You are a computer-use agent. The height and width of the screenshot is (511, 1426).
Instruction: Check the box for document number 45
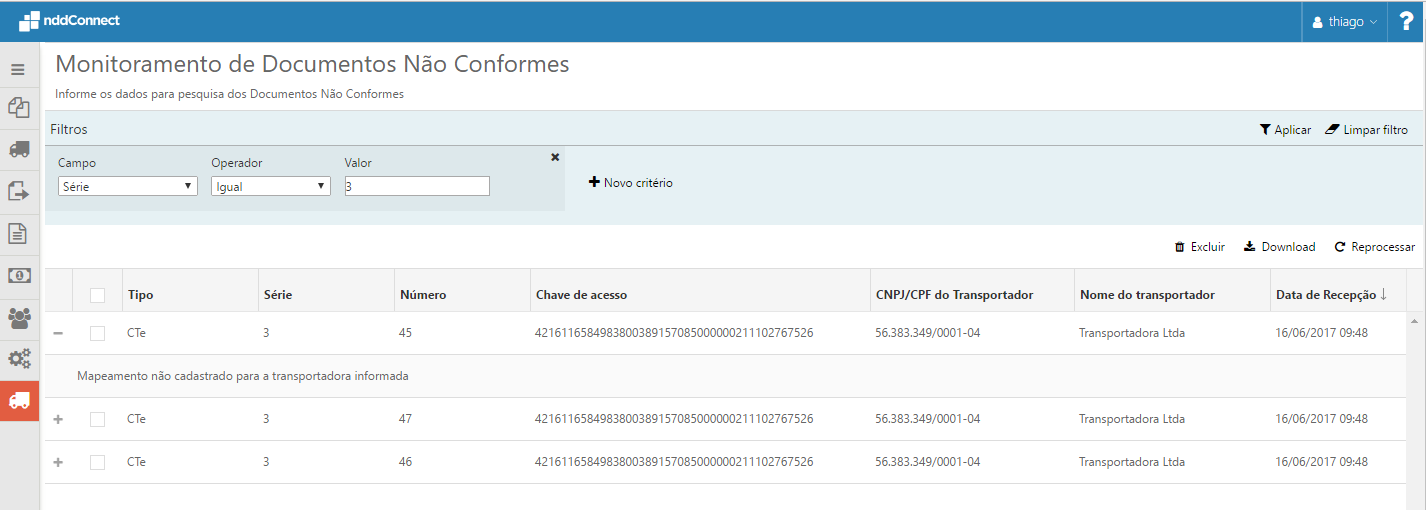coord(97,333)
